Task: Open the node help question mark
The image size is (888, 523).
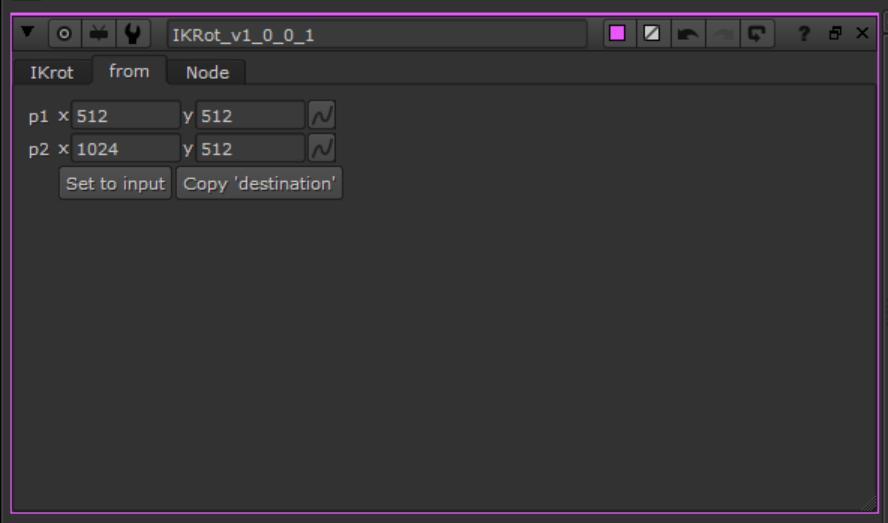Action: [x=803, y=34]
